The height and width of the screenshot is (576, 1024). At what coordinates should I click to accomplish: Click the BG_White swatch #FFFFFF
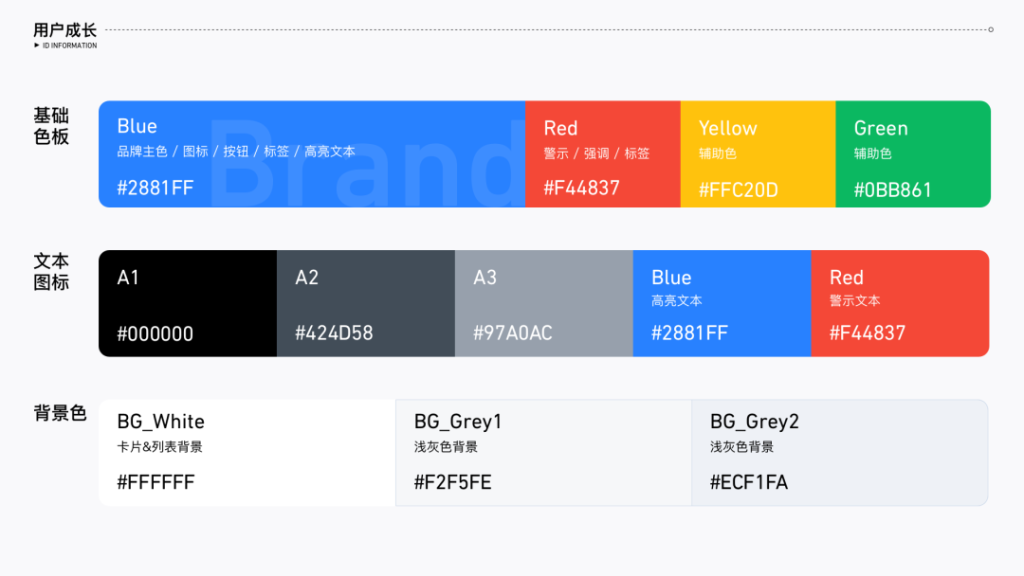[x=247, y=453]
